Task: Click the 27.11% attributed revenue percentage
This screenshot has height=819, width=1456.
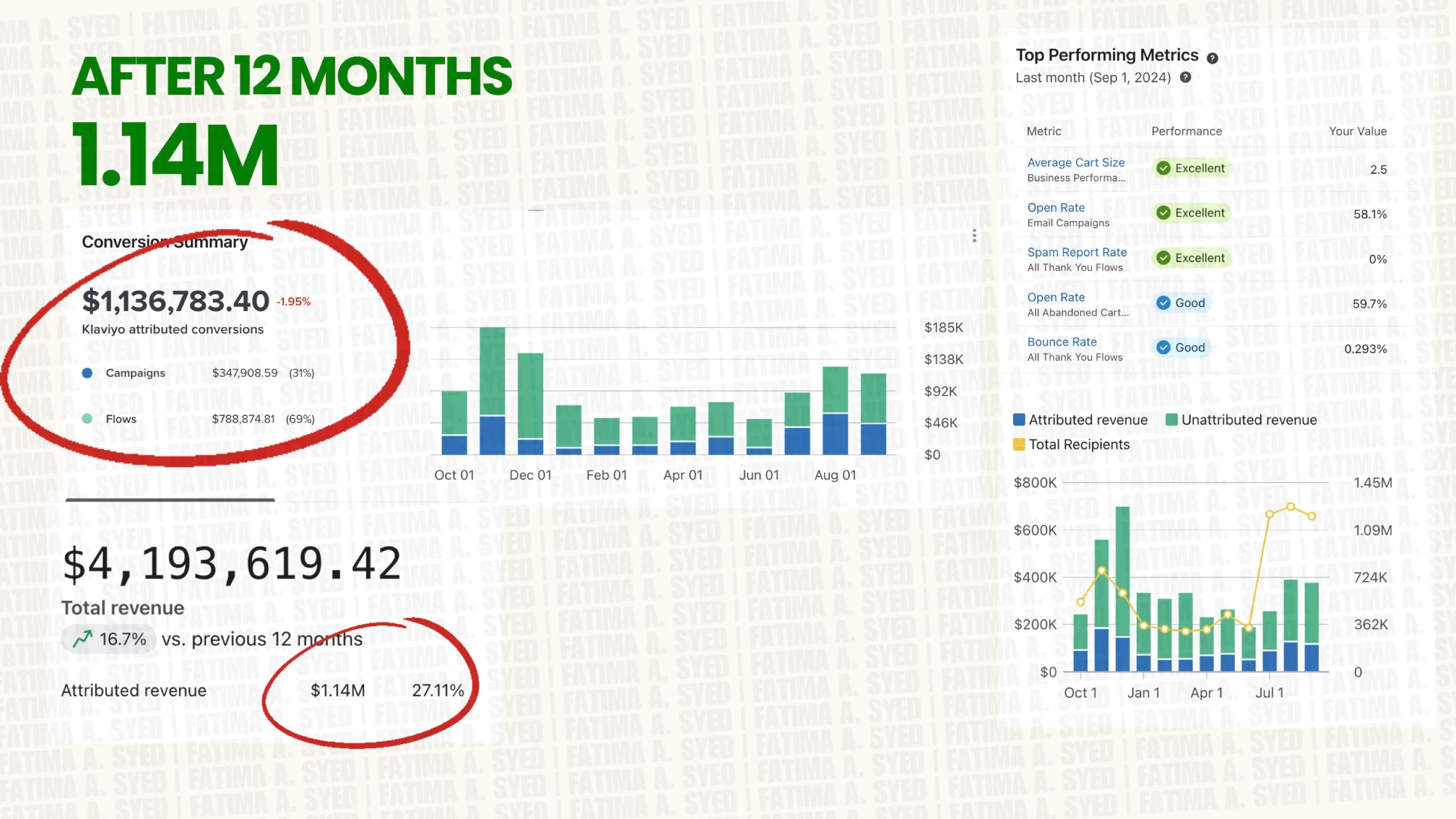Action: [437, 690]
